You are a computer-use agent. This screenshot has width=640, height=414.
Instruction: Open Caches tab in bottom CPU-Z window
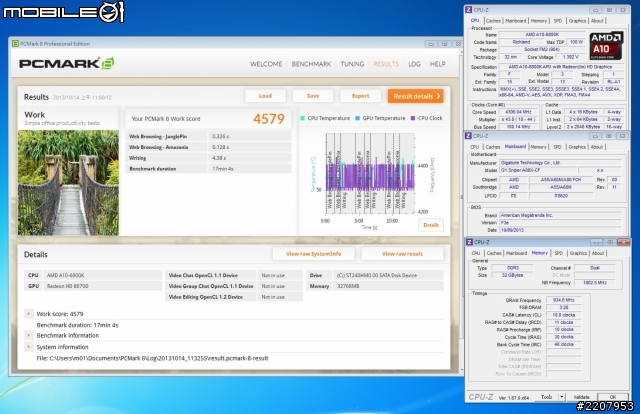[x=494, y=253]
